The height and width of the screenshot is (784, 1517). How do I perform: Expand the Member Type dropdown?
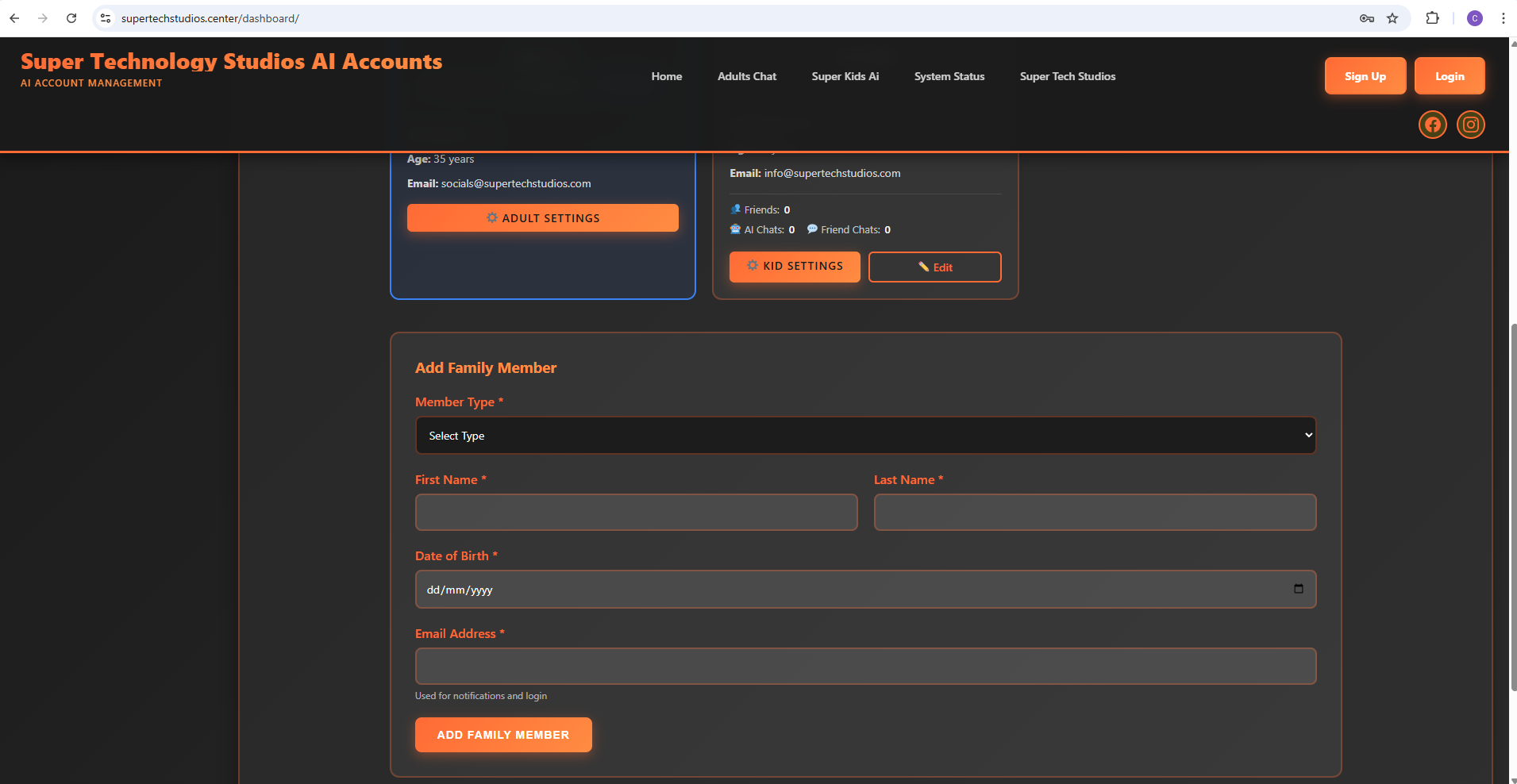coord(865,436)
